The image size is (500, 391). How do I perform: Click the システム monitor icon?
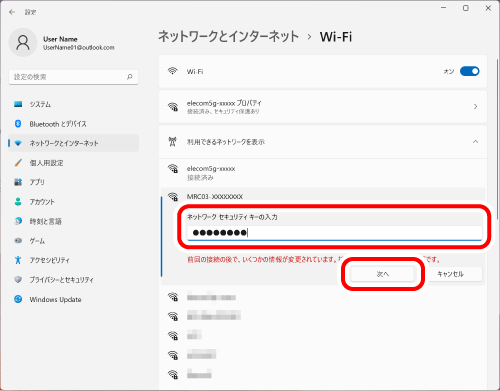(18, 104)
